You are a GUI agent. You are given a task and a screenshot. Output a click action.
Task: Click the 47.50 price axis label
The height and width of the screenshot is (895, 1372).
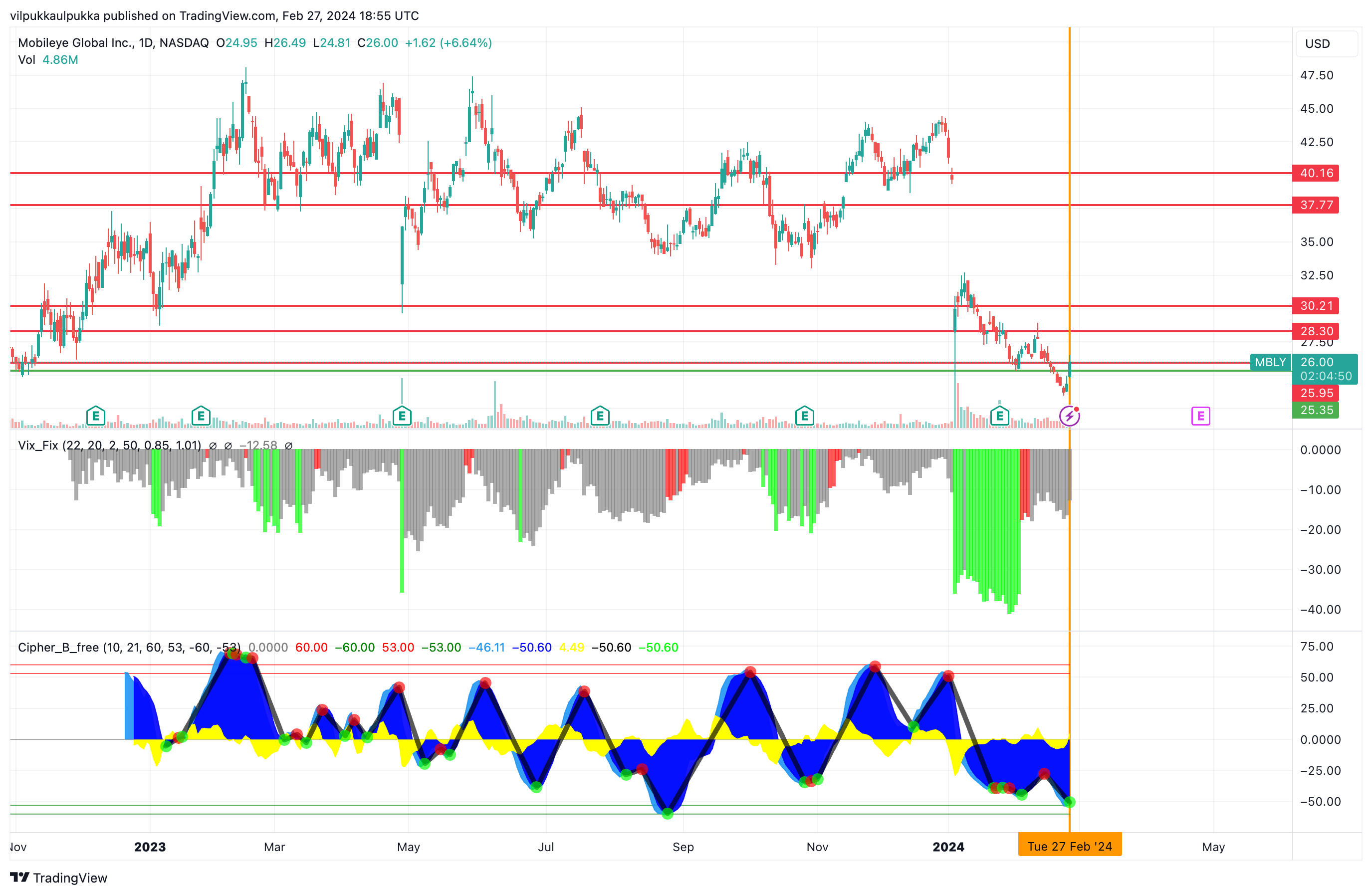click(1317, 75)
